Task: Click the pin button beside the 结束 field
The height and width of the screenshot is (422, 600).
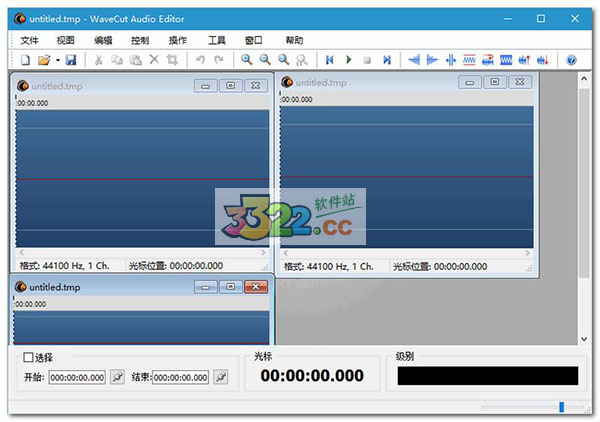Action: [x=221, y=377]
